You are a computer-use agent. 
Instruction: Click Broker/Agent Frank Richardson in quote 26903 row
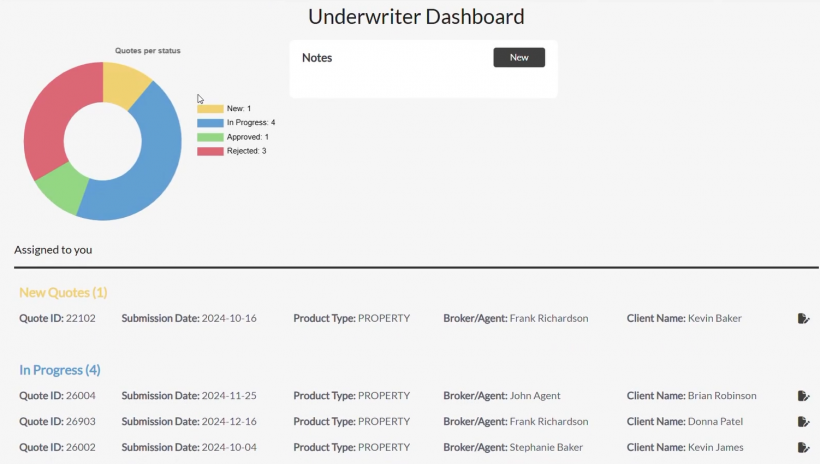516,421
